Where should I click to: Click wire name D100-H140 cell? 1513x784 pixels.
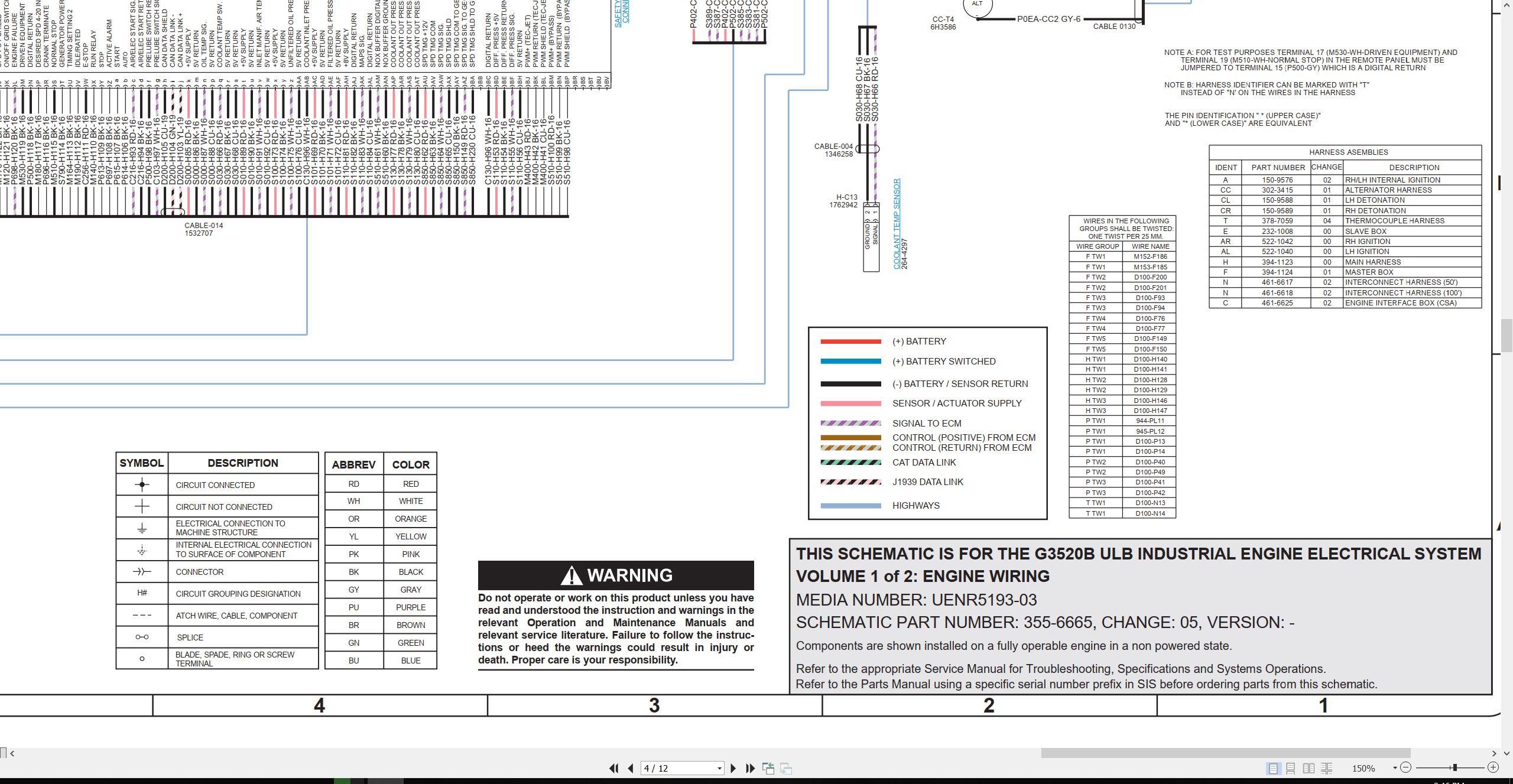[x=1150, y=359]
